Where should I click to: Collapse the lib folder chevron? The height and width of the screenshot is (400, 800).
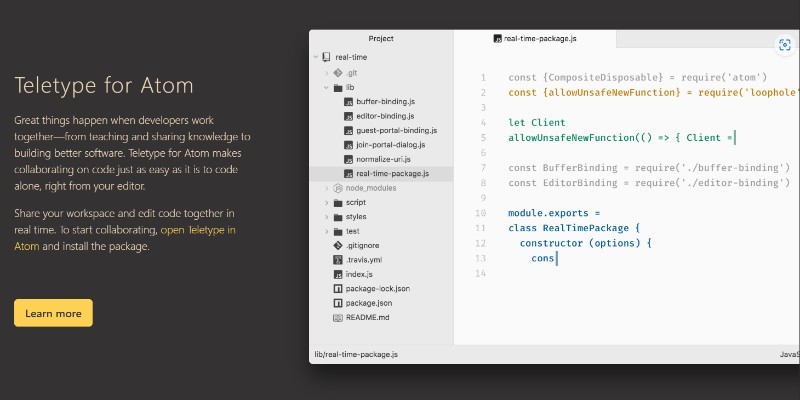click(327, 88)
